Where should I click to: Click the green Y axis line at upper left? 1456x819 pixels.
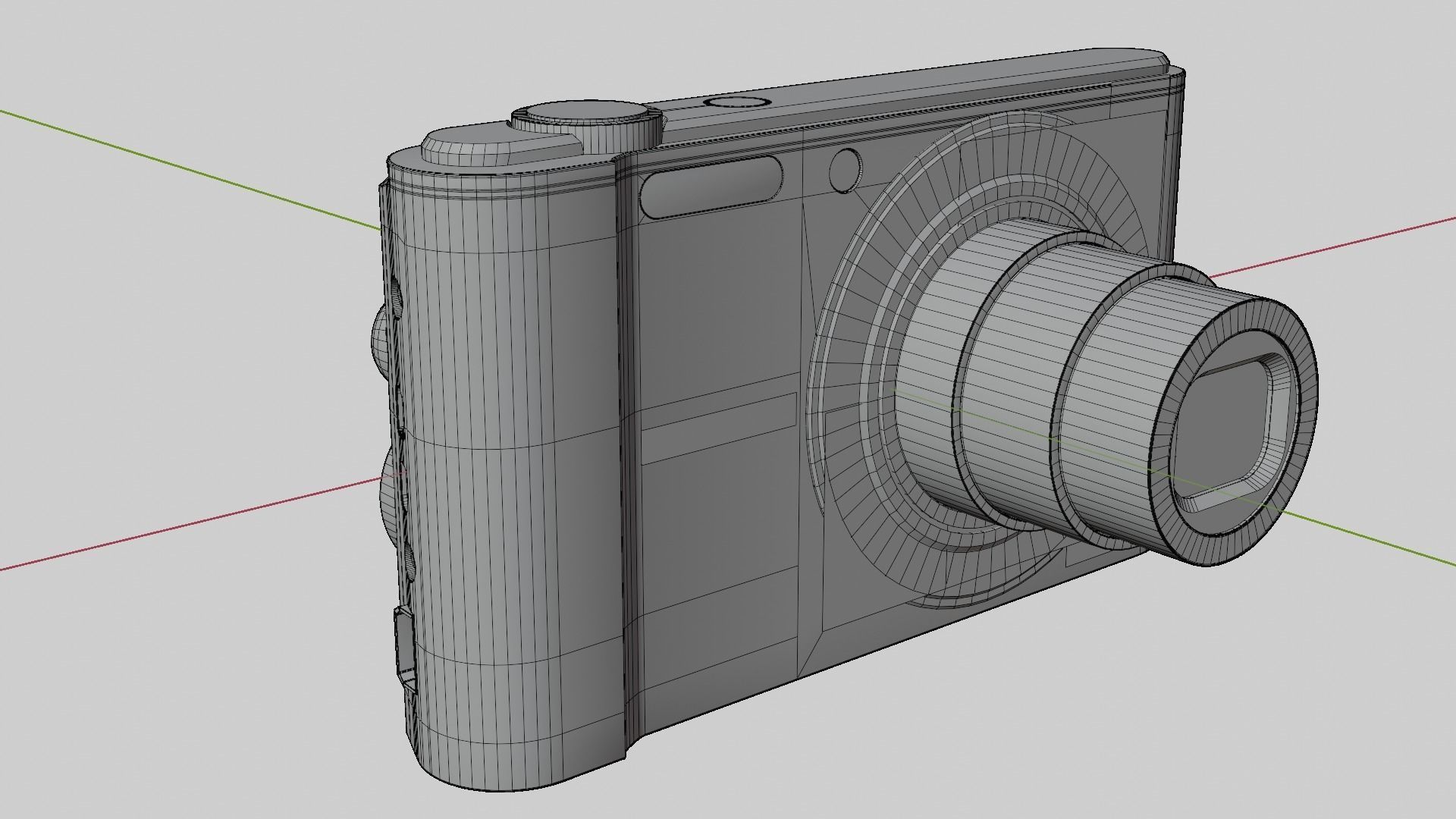(x=190, y=168)
